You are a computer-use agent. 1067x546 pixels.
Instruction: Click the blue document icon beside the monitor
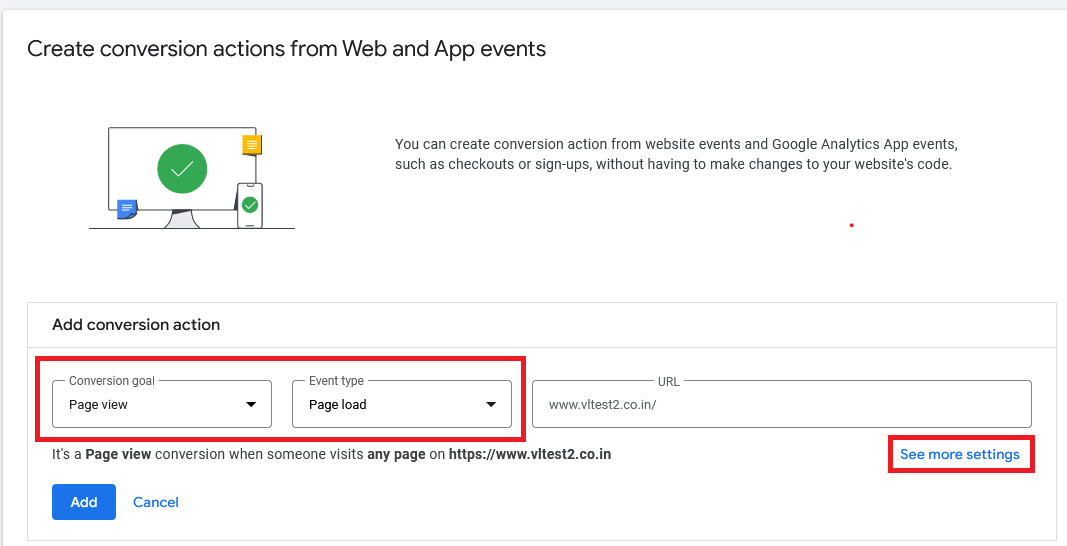(x=126, y=209)
